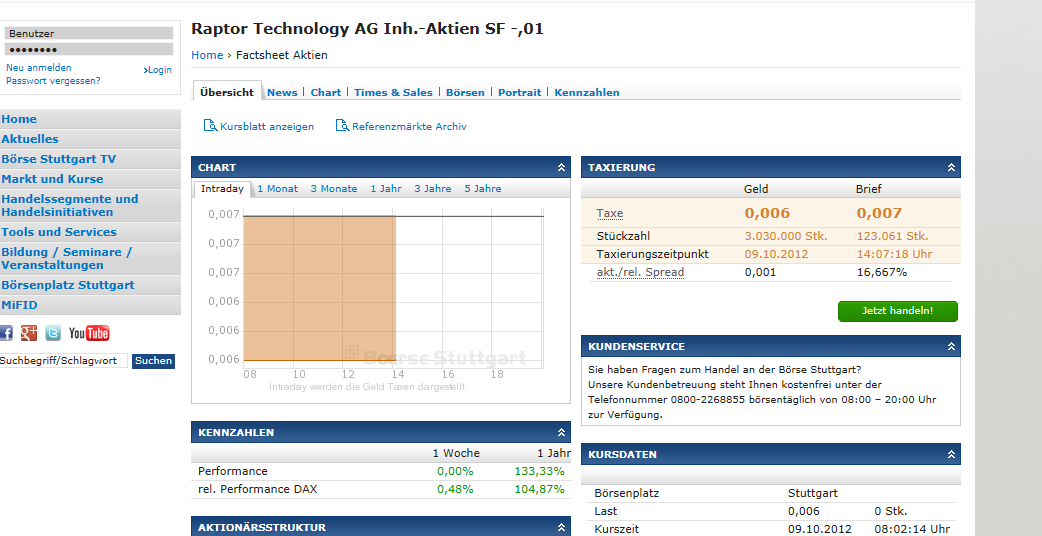This screenshot has height=536, width=1042.
Task: Select the Intraday chart range
Action: (223, 189)
